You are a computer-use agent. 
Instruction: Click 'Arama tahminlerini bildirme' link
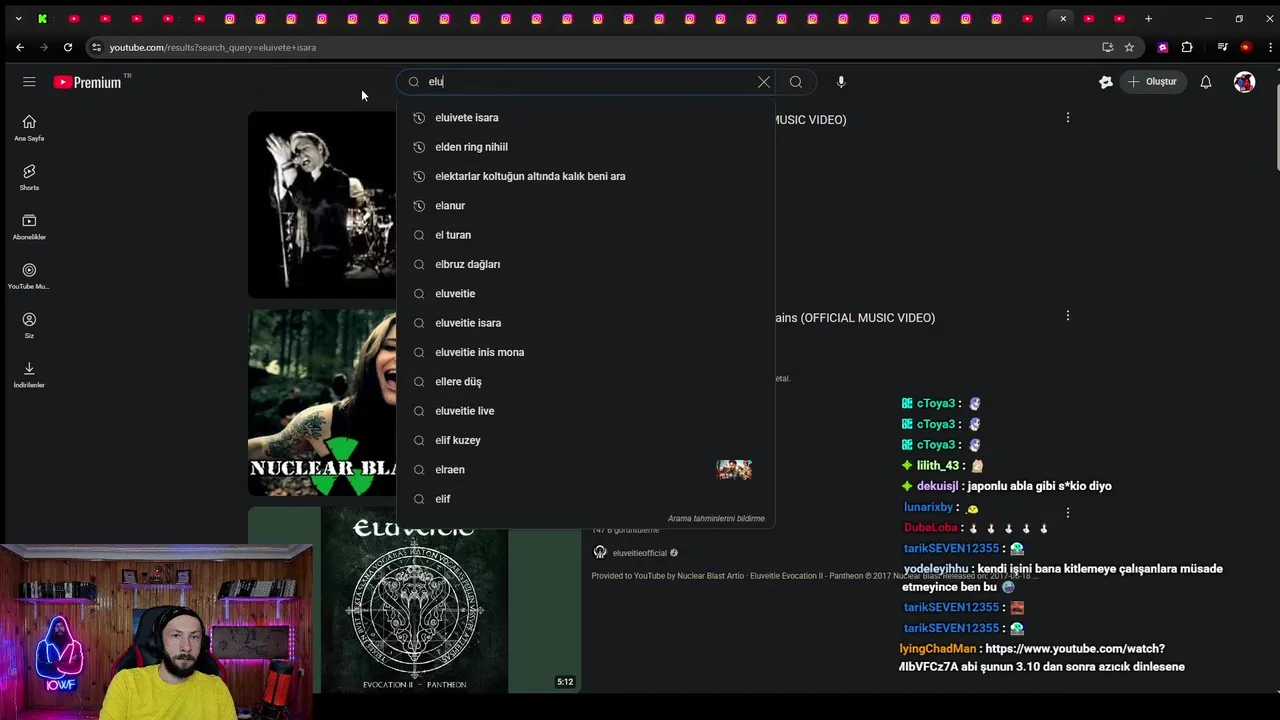tap(716, 519)
